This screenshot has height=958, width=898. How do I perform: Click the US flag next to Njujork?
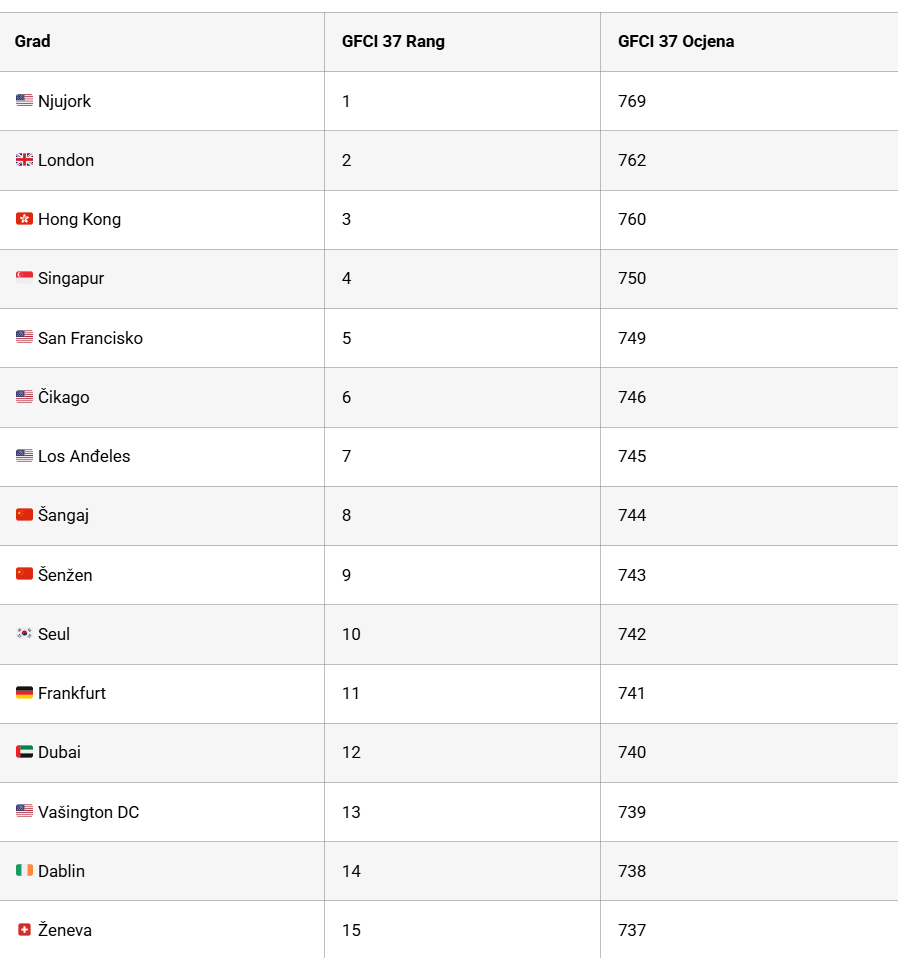(24, 100)
